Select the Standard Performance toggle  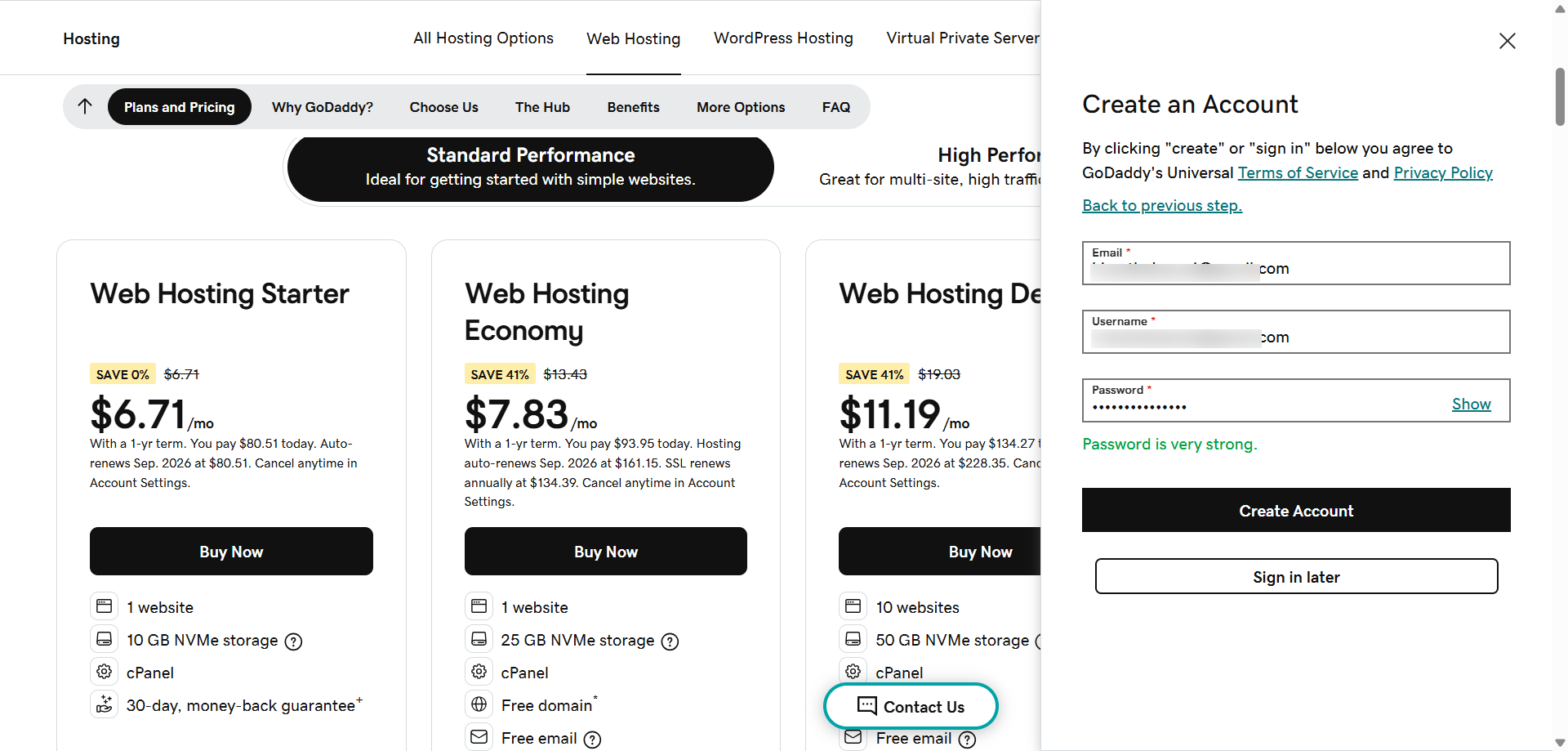531,168
